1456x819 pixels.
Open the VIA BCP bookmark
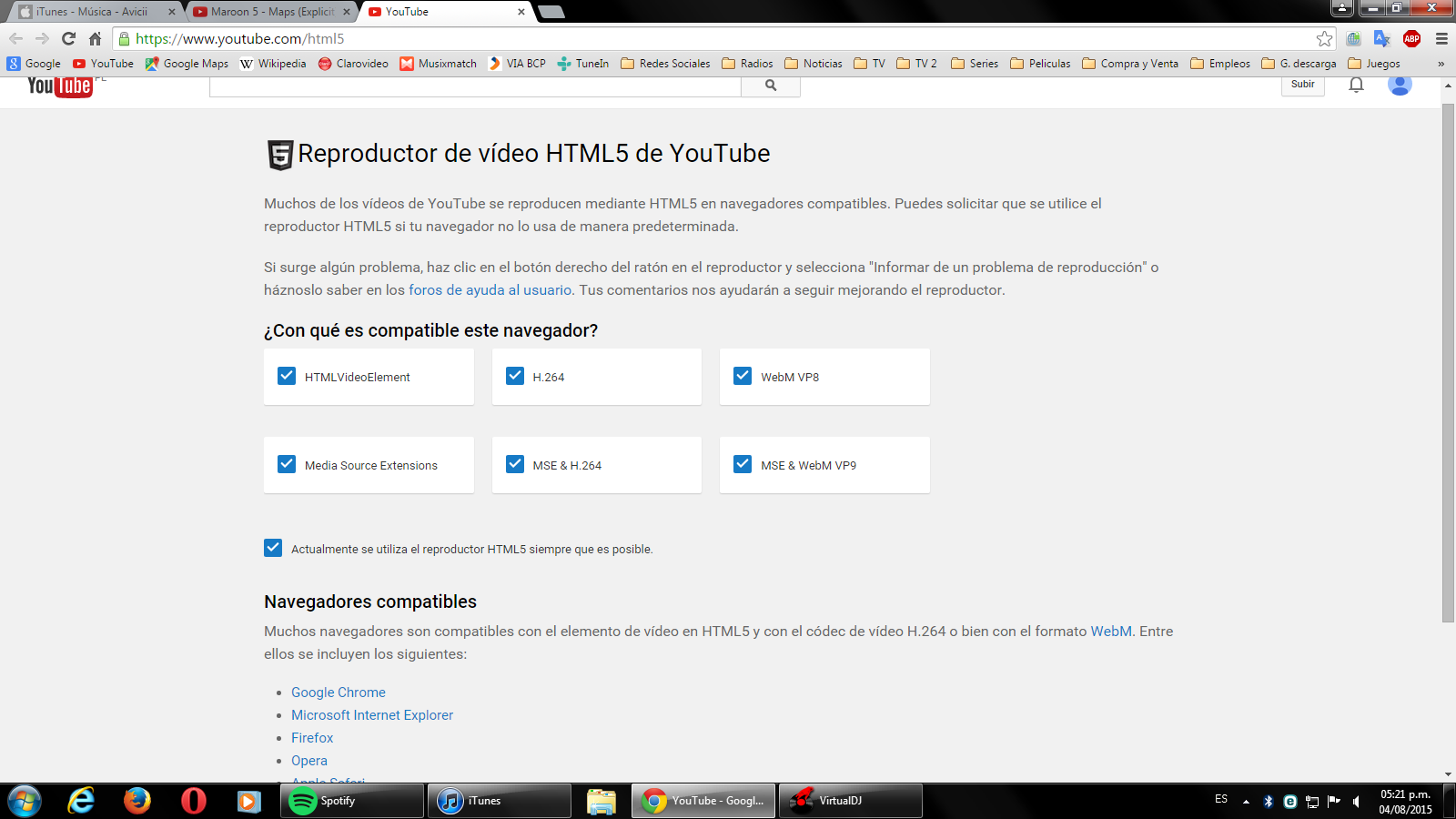click(517, 64)
